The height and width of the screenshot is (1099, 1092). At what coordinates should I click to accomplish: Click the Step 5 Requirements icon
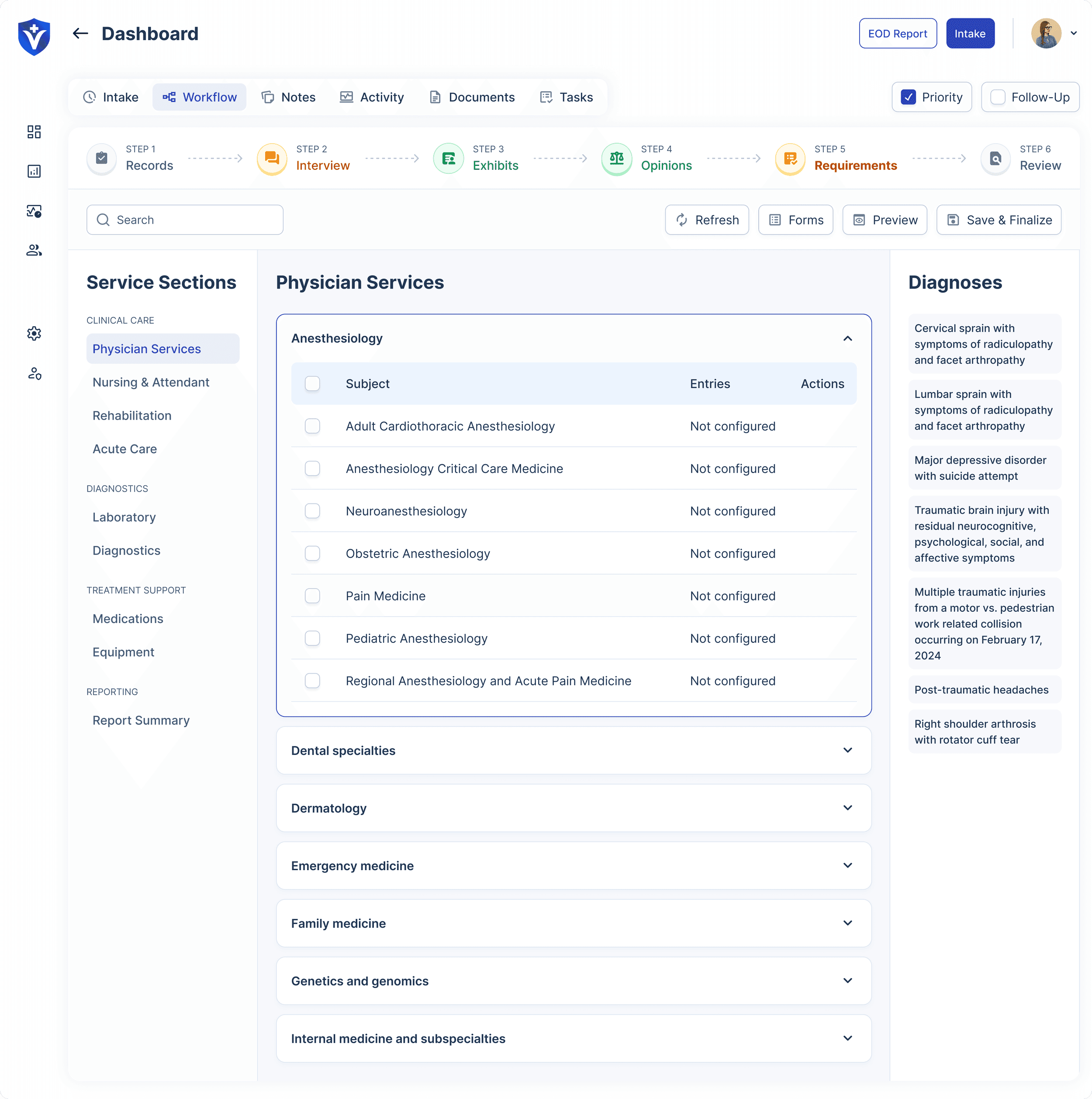tap(790, 158)
